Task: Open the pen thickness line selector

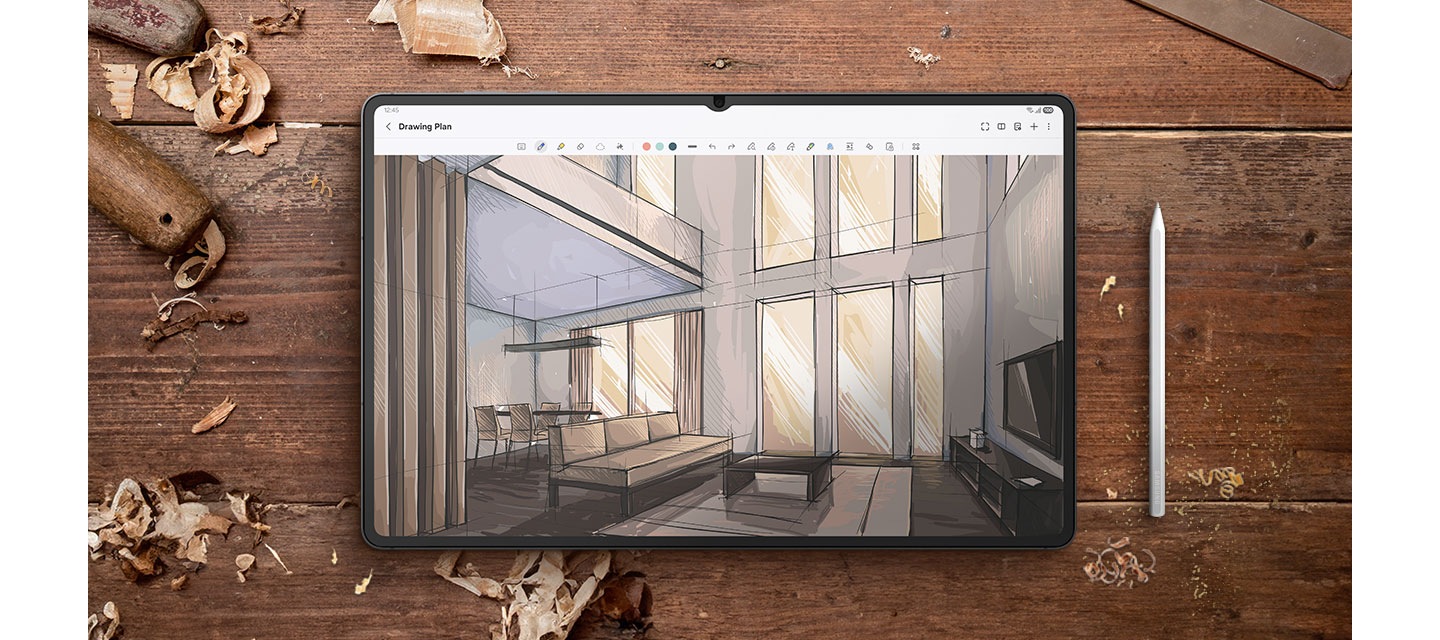Action: tap(692, 146)
